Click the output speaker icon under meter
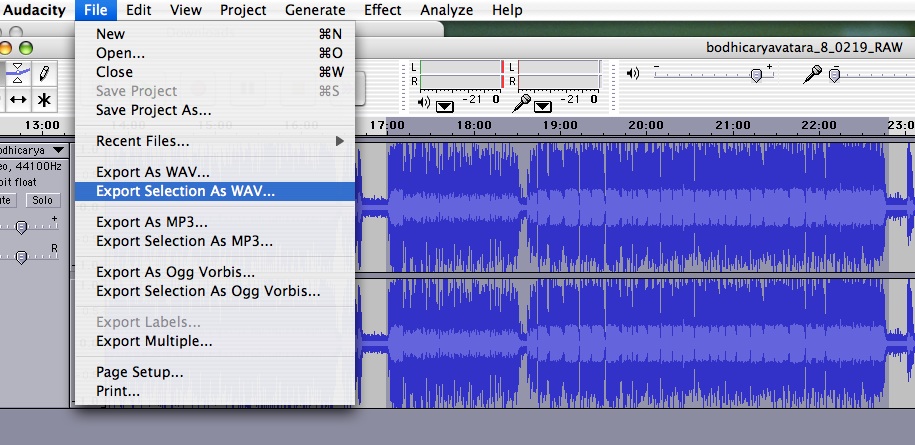Viewport: 915px width, 445px height. point(424,103)
